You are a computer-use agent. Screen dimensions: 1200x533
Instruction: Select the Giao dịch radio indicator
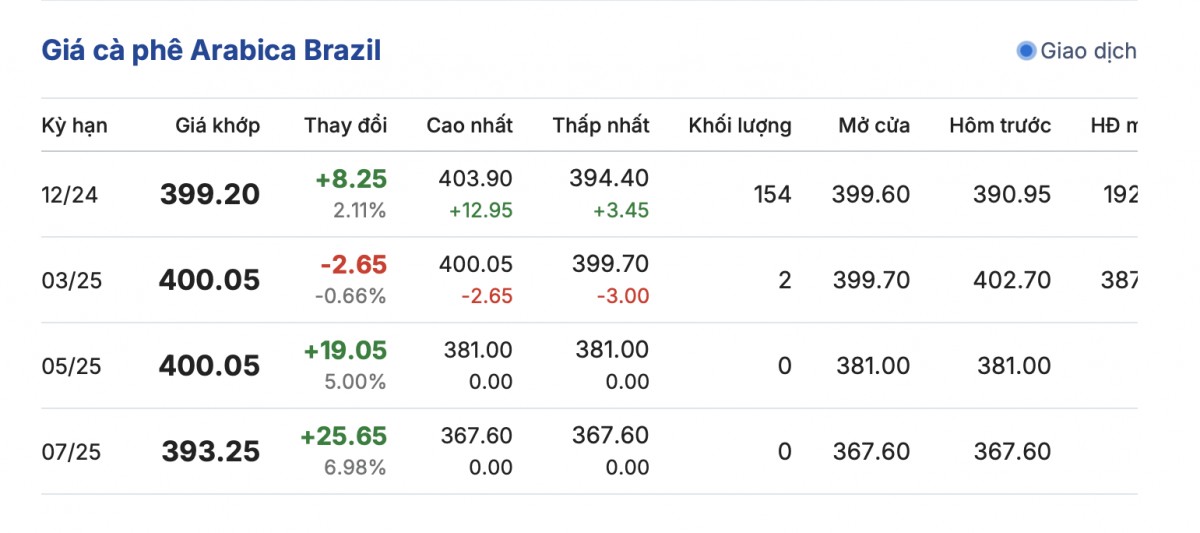[x=1026, y=51]
